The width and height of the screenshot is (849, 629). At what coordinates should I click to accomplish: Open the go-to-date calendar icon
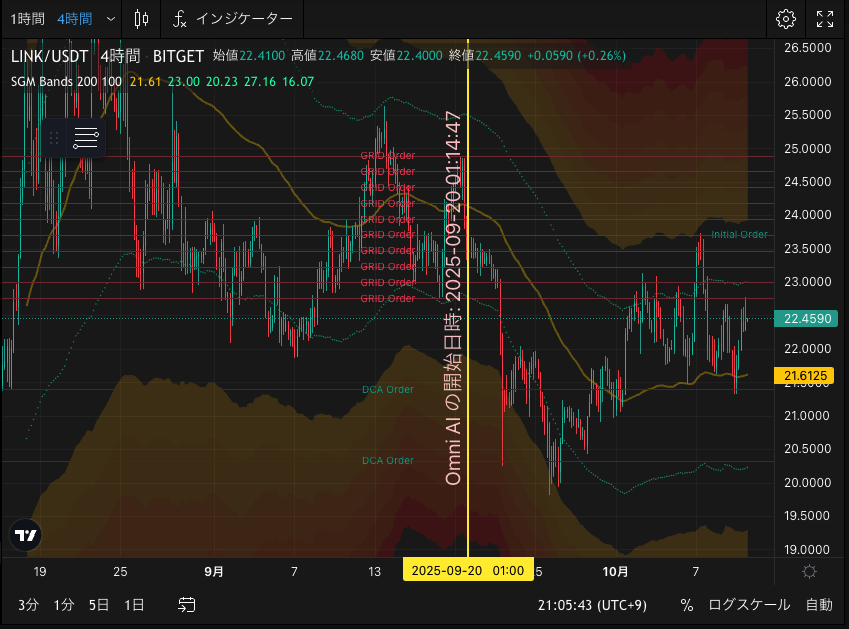coord(187,604)
